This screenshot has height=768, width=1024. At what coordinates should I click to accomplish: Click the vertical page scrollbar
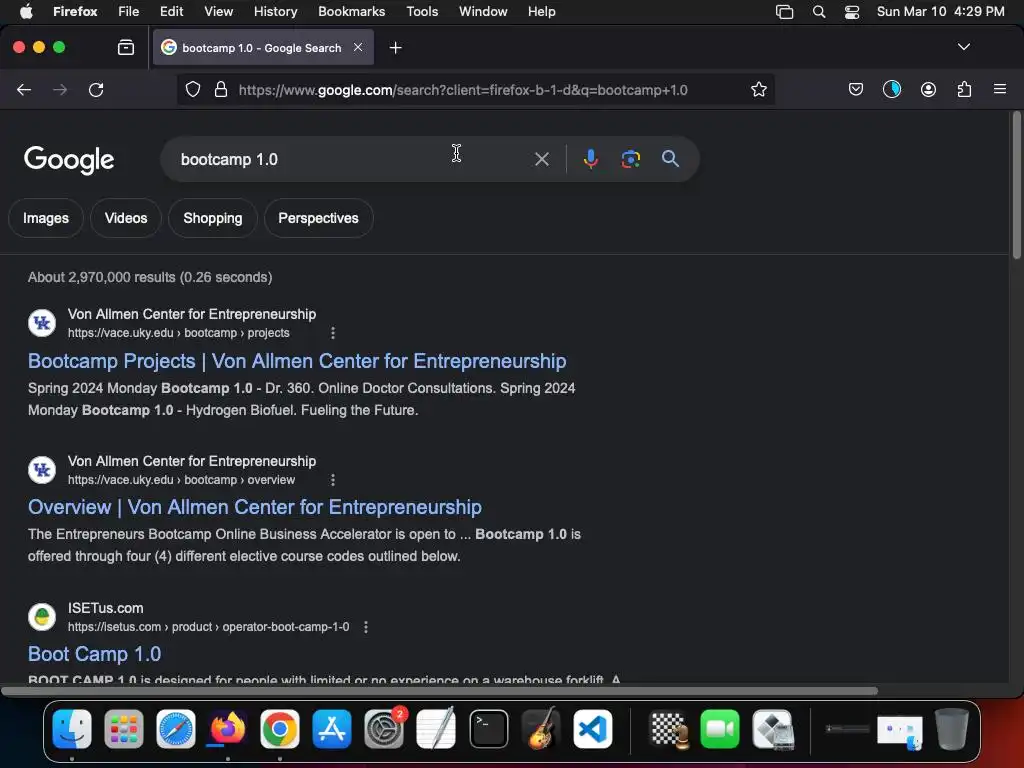1016,186
